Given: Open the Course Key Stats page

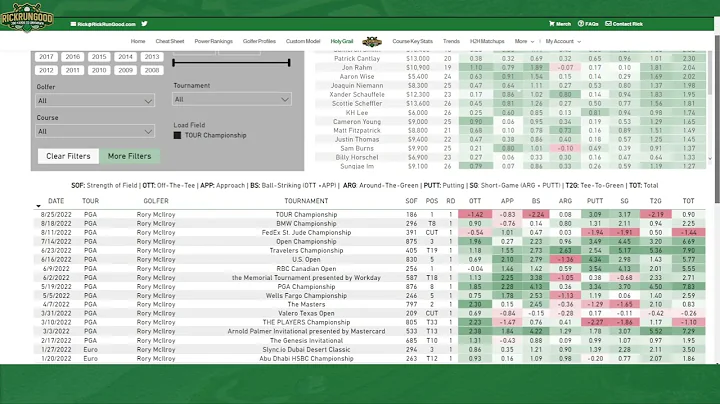Looking at the screenshot, I should (x=412, y=41).
